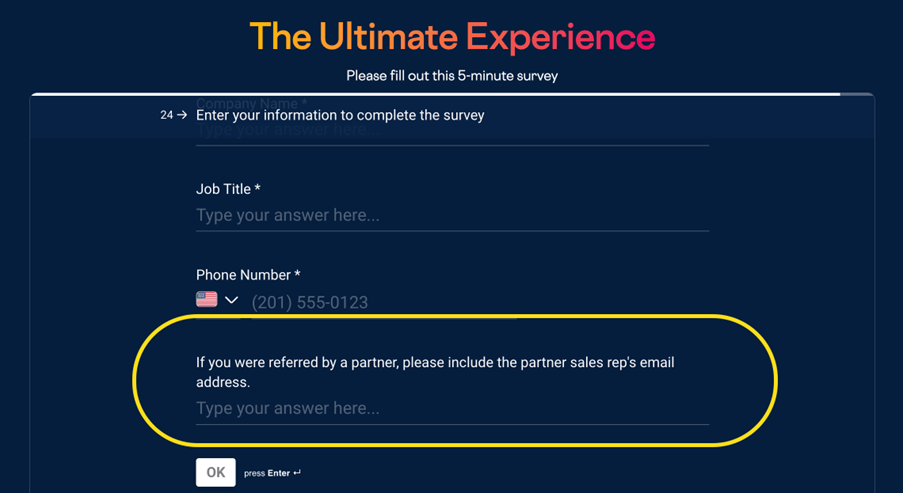Focus the Job Title answer field
Image resolution: width=903 pixels, height=493 pixels.
452,215
